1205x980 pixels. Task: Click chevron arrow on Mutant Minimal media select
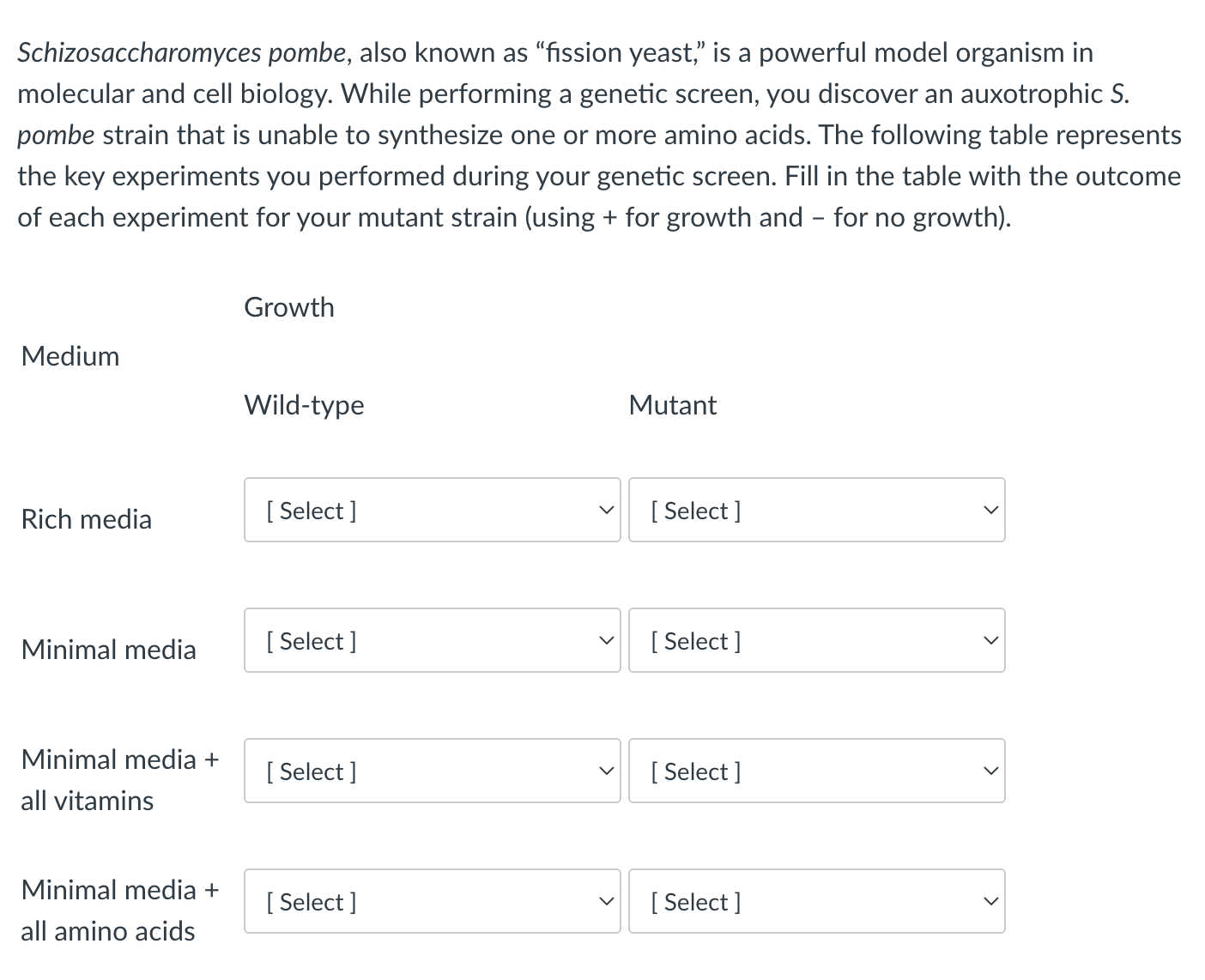pyautogui.click(x=990, y=640)
